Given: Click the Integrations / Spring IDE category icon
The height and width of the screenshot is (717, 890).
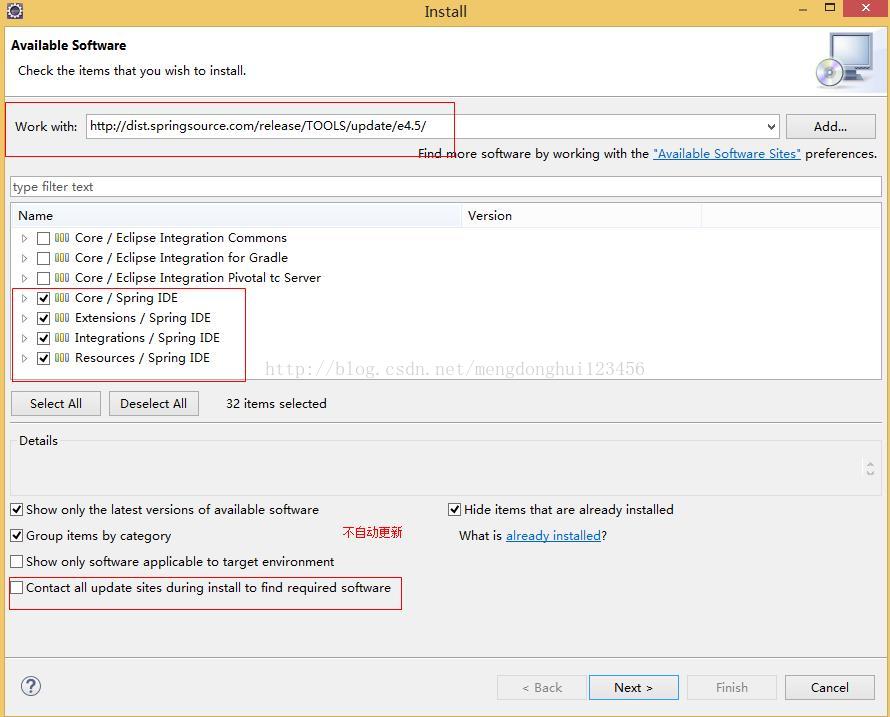Looking at the screenshot, I should click(x=62, y=338).
